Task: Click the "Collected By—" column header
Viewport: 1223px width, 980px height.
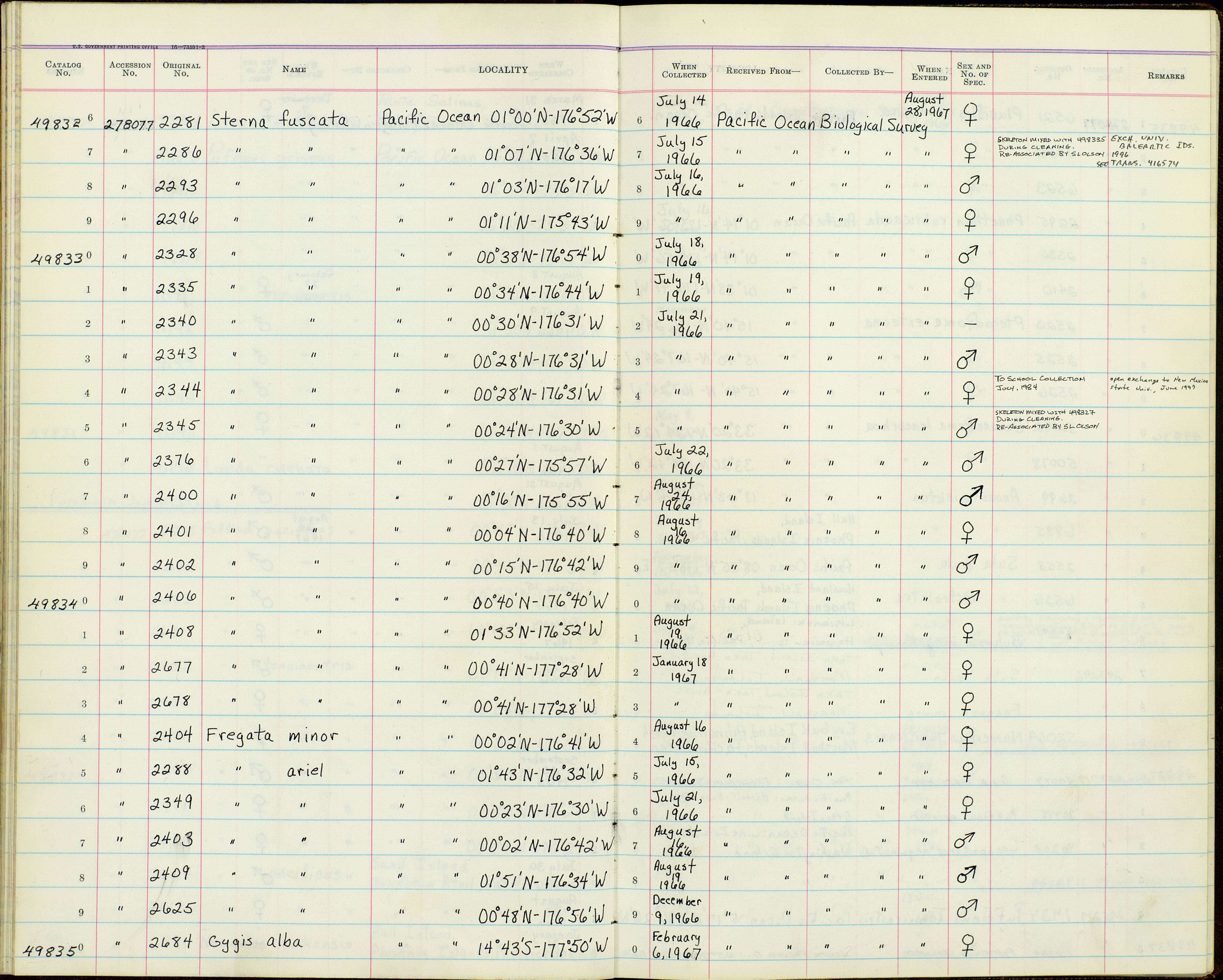Action: (858, 72)
